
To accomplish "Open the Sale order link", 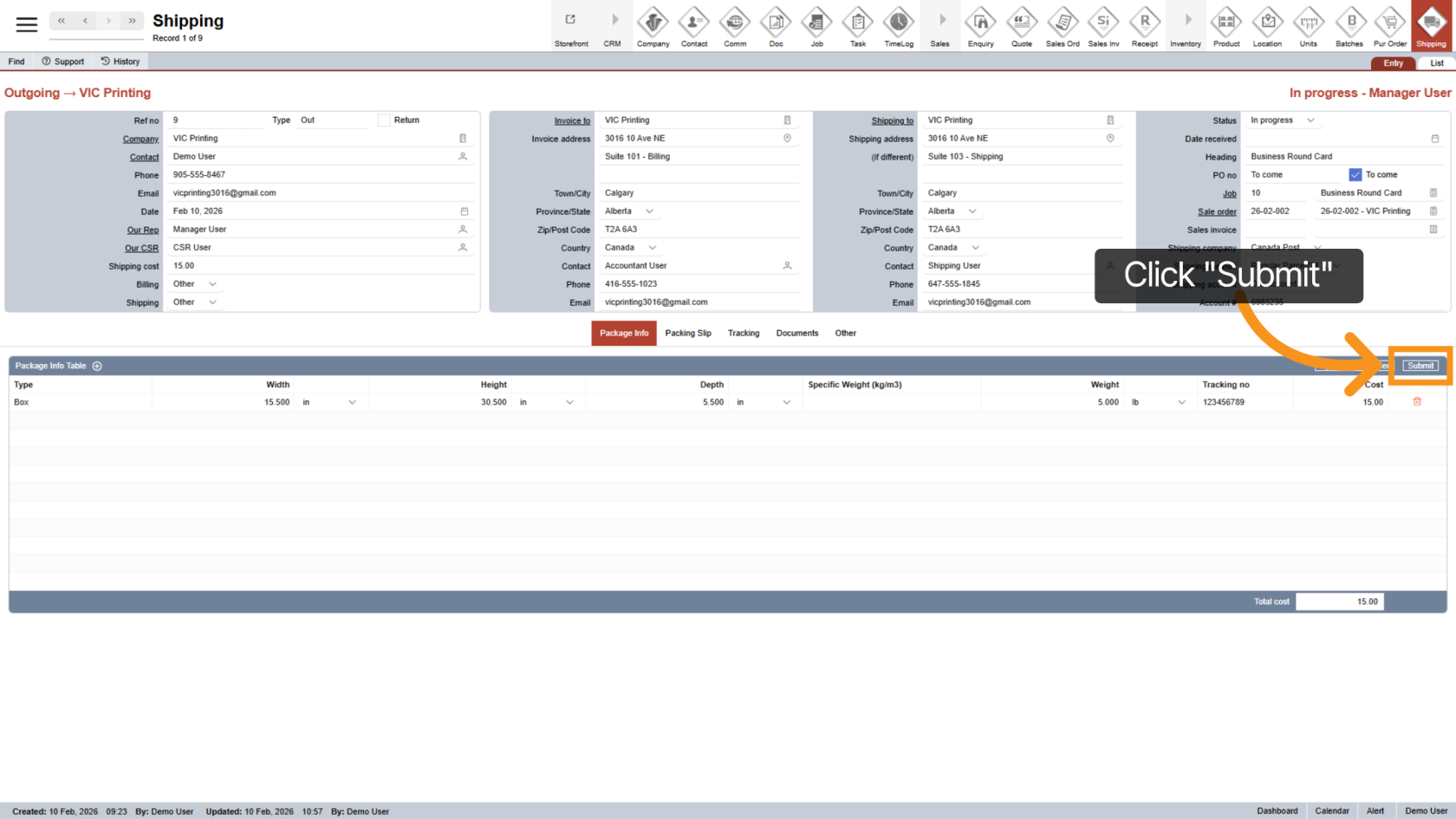I will click(1217, 211).
